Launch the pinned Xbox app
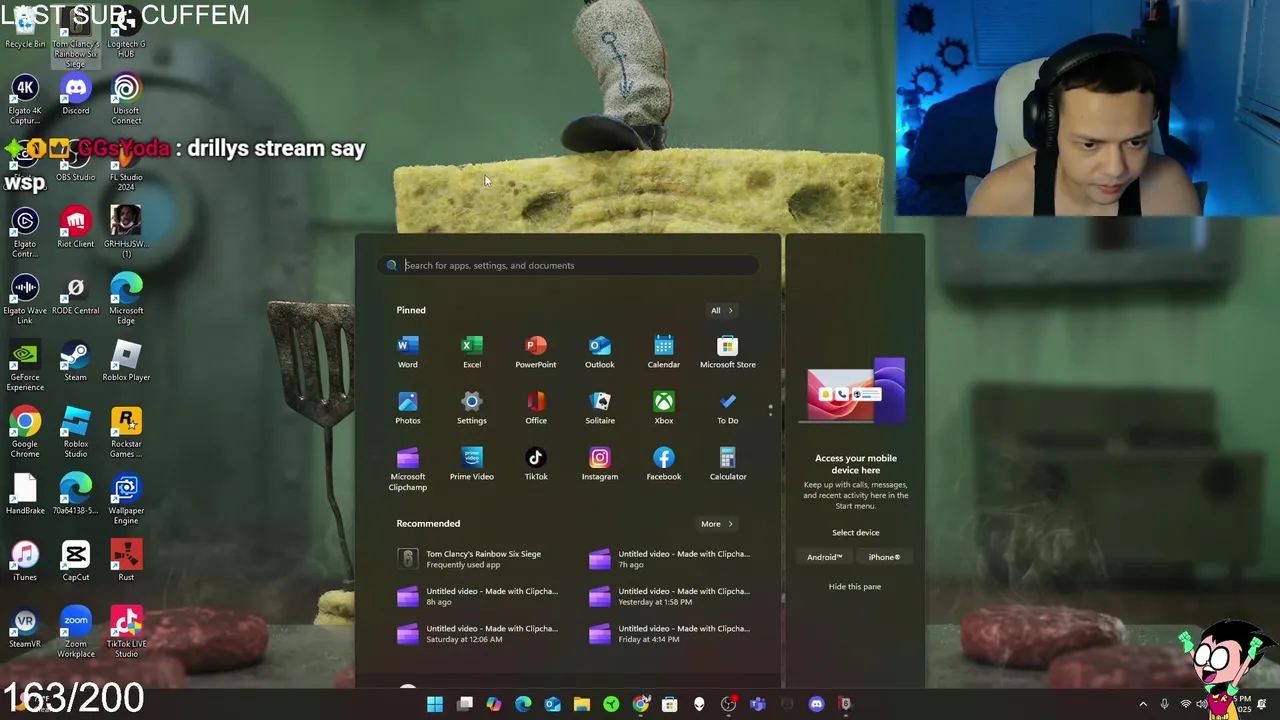 (664, 408)
